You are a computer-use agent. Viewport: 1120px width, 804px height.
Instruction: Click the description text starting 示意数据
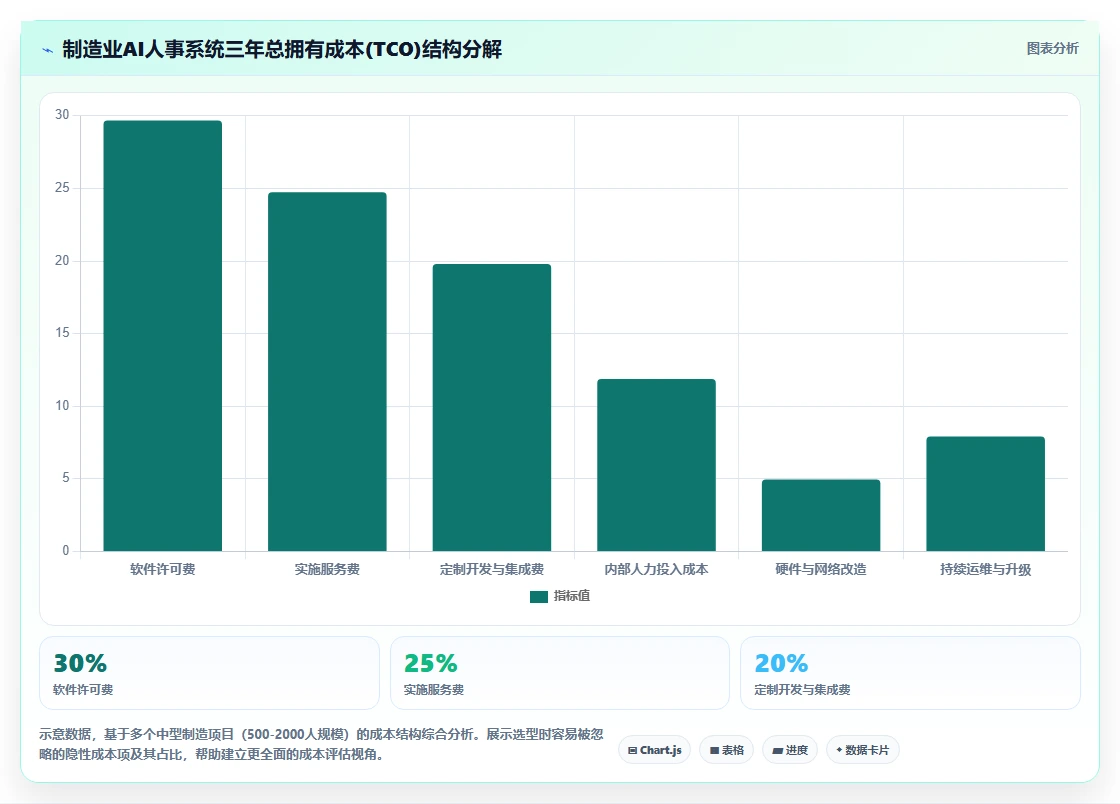pyautogui.click(x=321, y=744)
